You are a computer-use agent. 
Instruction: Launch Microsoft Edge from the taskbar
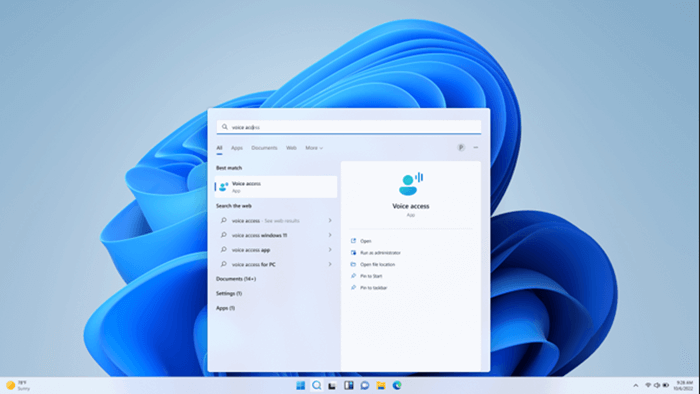tap(397, 386)
